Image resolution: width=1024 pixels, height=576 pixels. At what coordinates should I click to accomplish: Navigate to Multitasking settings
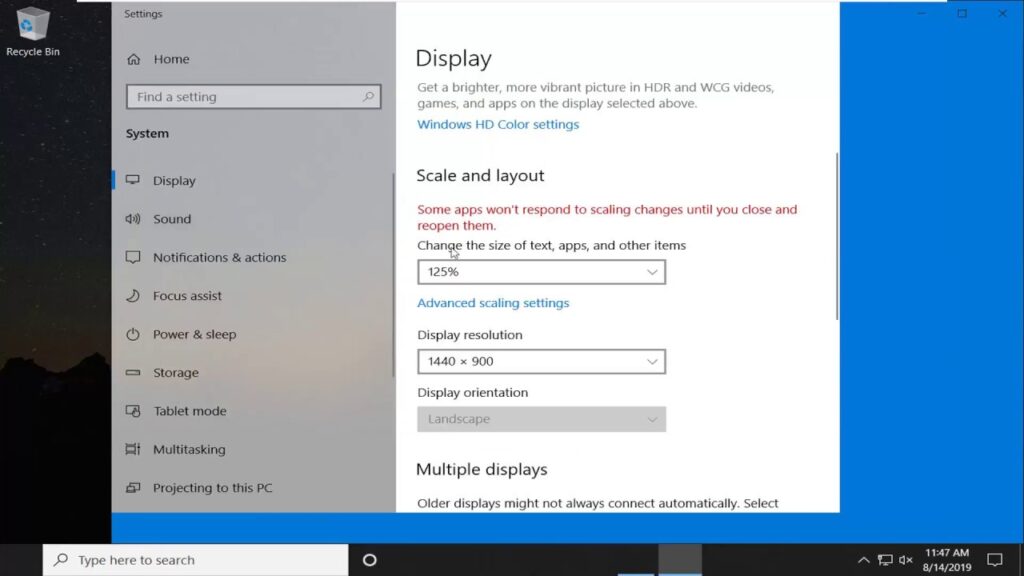[x=188, y=449]
